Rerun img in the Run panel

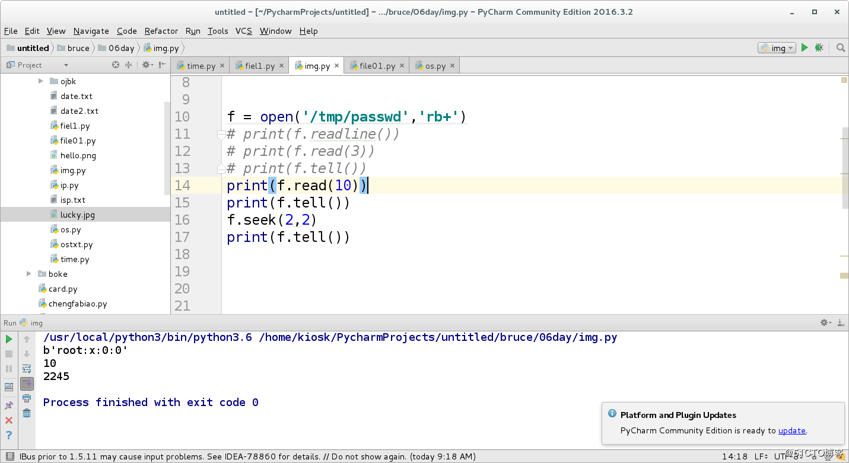tap(9, 339)
